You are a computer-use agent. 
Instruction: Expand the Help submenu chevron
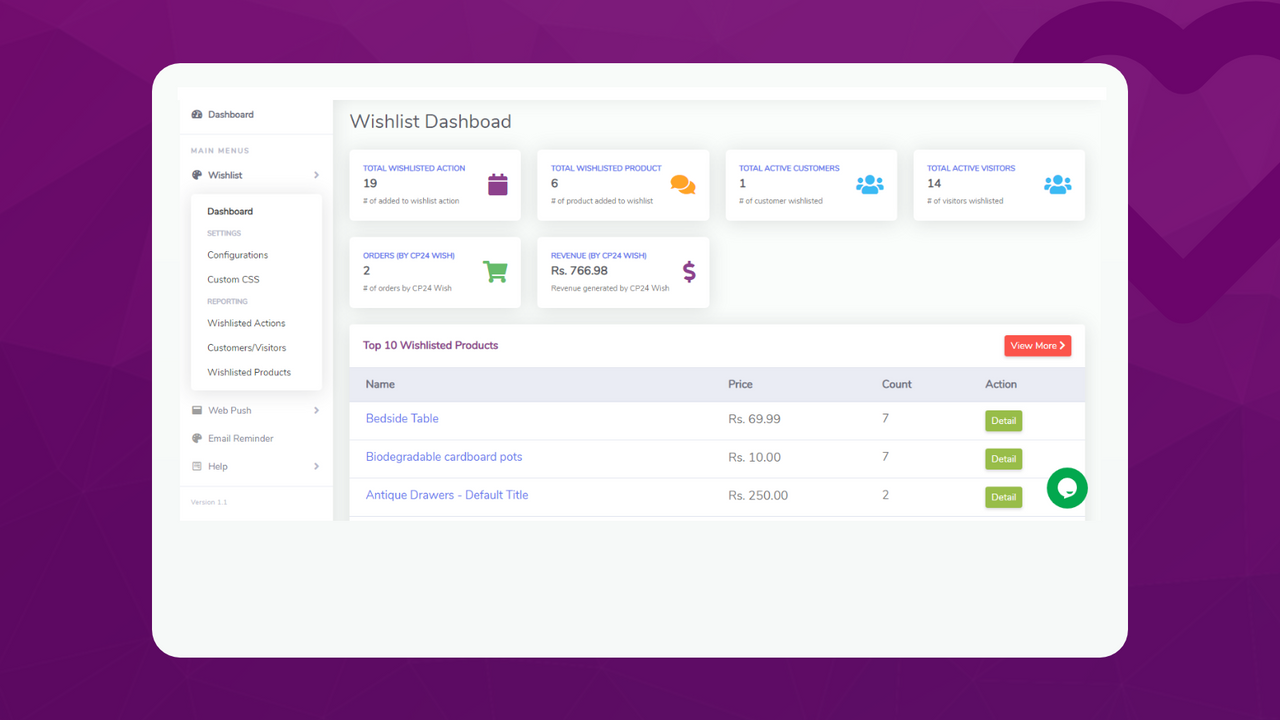[316, 466]
